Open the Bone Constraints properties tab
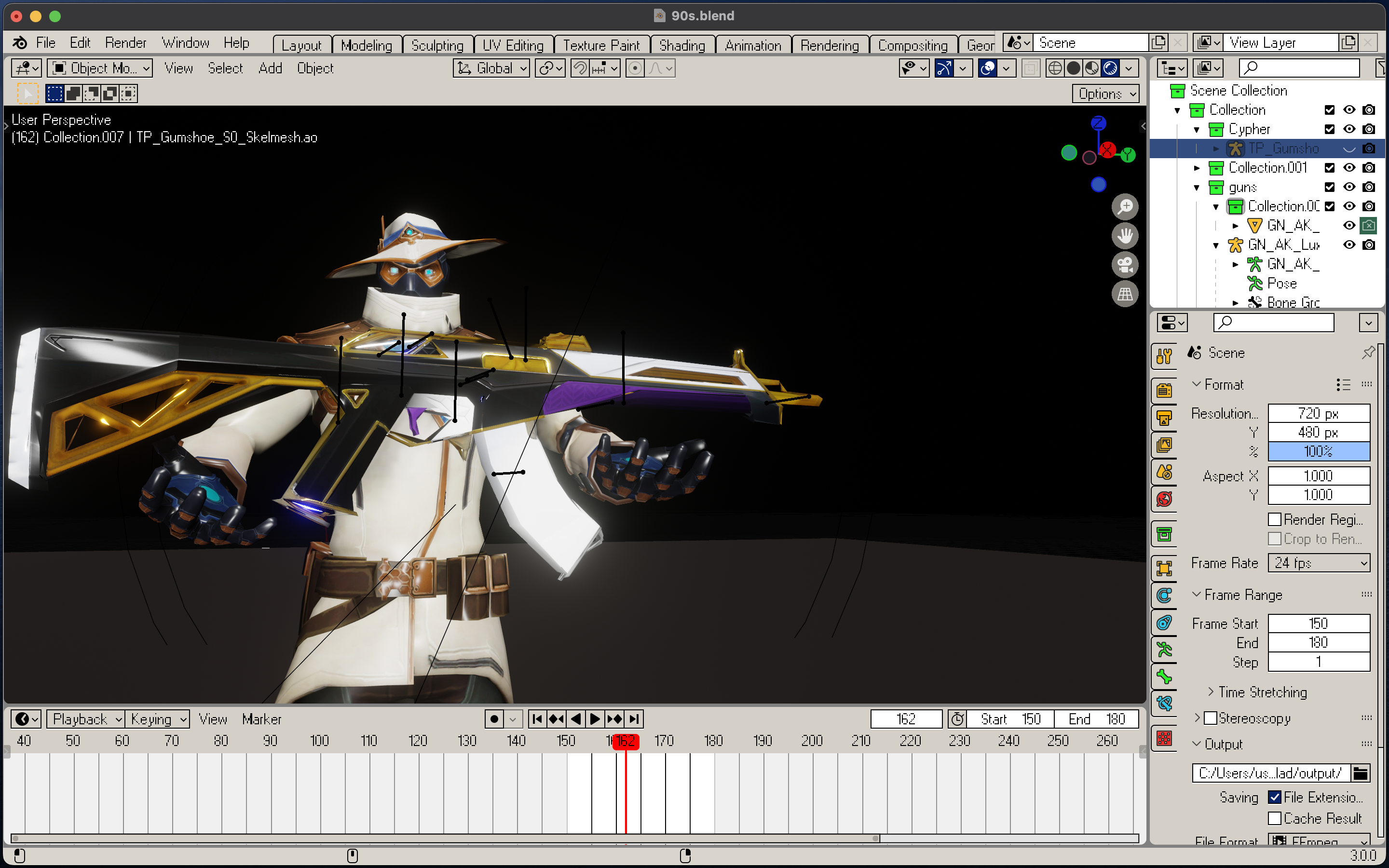This screenshot has height=868, width=1389. point(1164,703)
